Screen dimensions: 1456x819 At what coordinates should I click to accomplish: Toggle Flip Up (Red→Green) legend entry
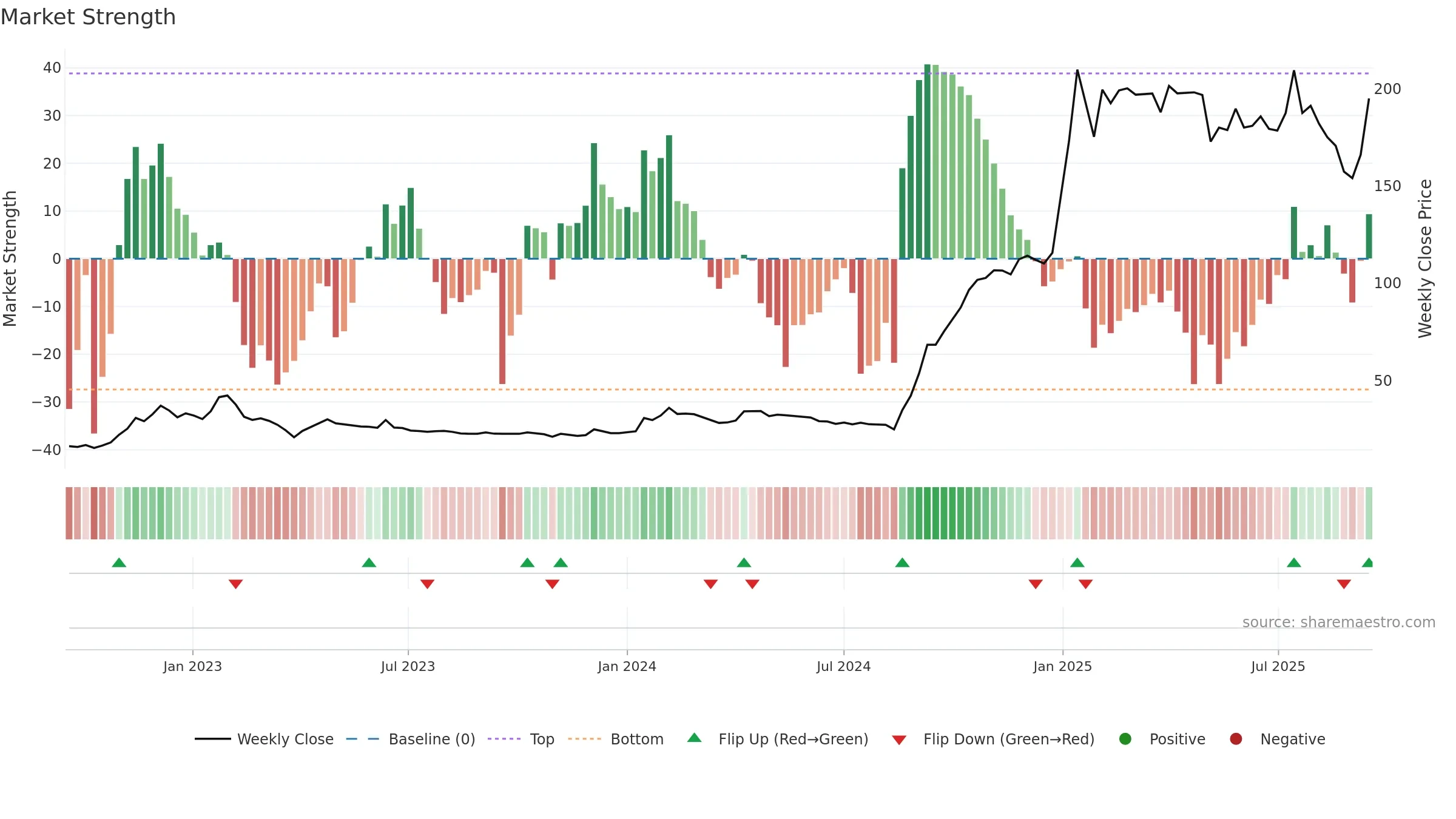(778, 739)
